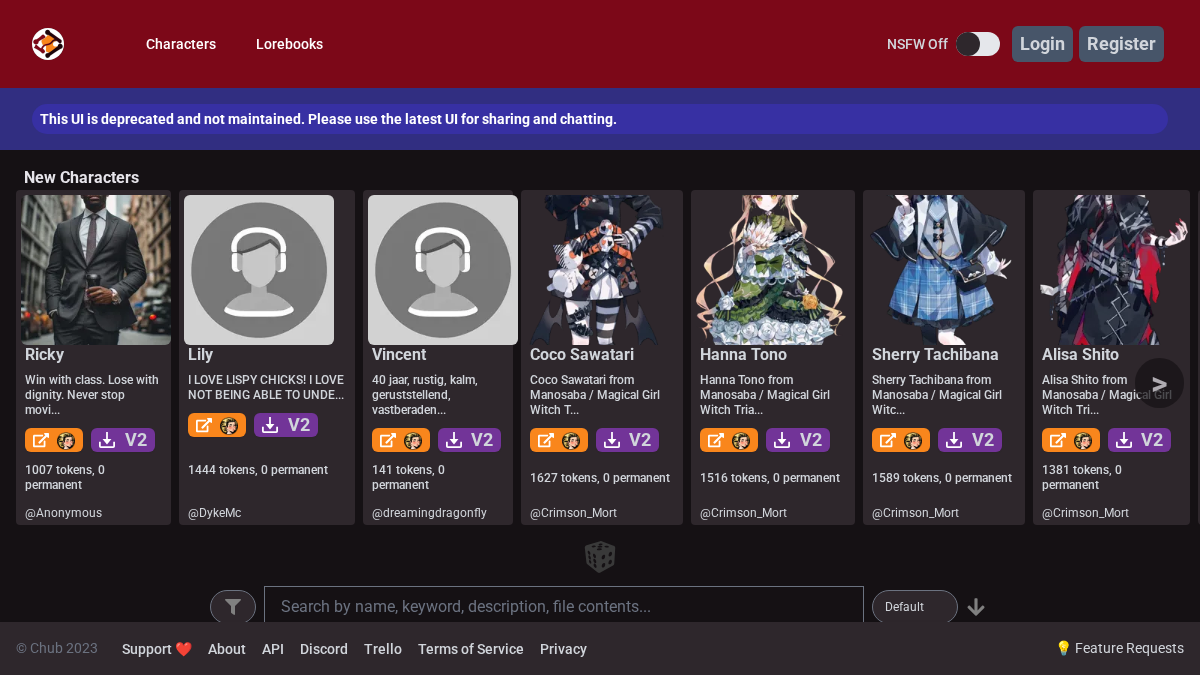Click the '© Chub 2023' footer text

pos(57,648)
